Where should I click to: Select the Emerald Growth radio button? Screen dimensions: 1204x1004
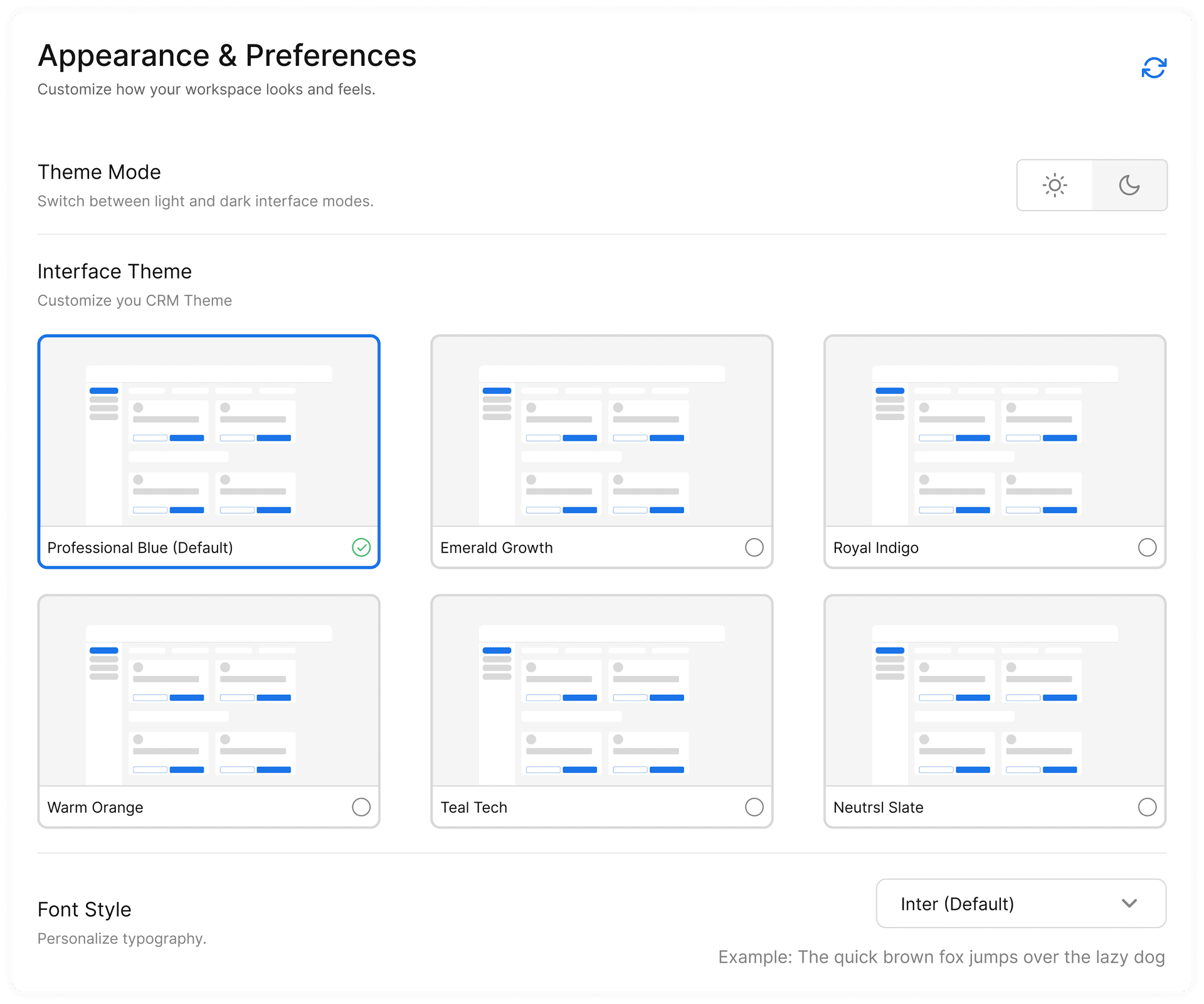click(x=754, y=547)
